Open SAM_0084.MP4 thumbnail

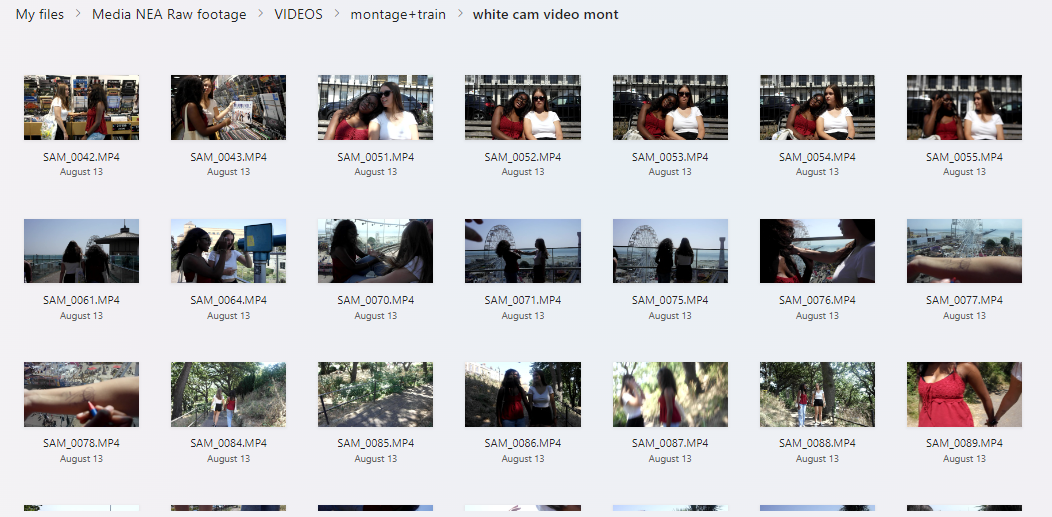coord(228,394)
